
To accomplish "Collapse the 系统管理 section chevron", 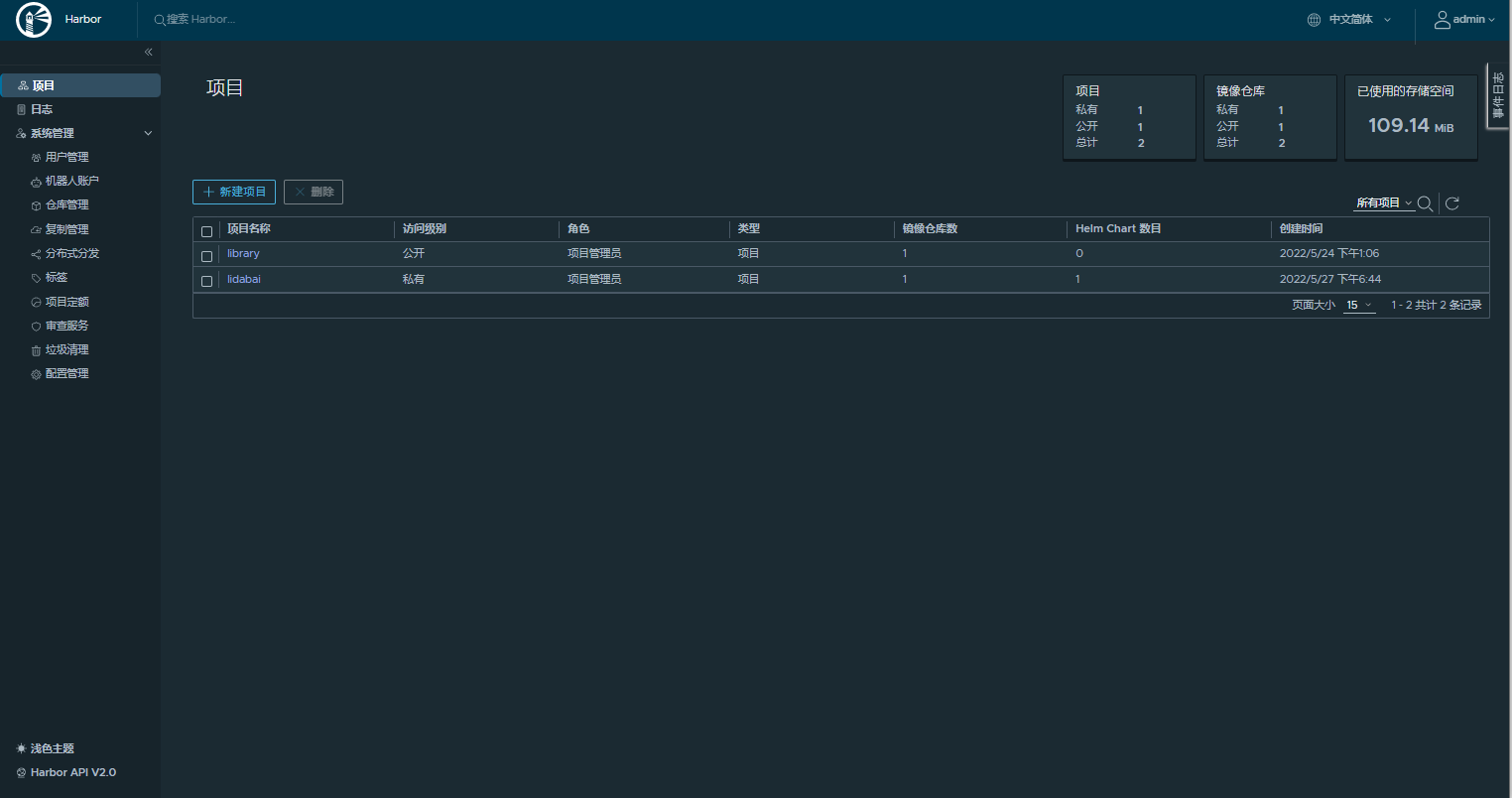I will [x=148, y=132].
